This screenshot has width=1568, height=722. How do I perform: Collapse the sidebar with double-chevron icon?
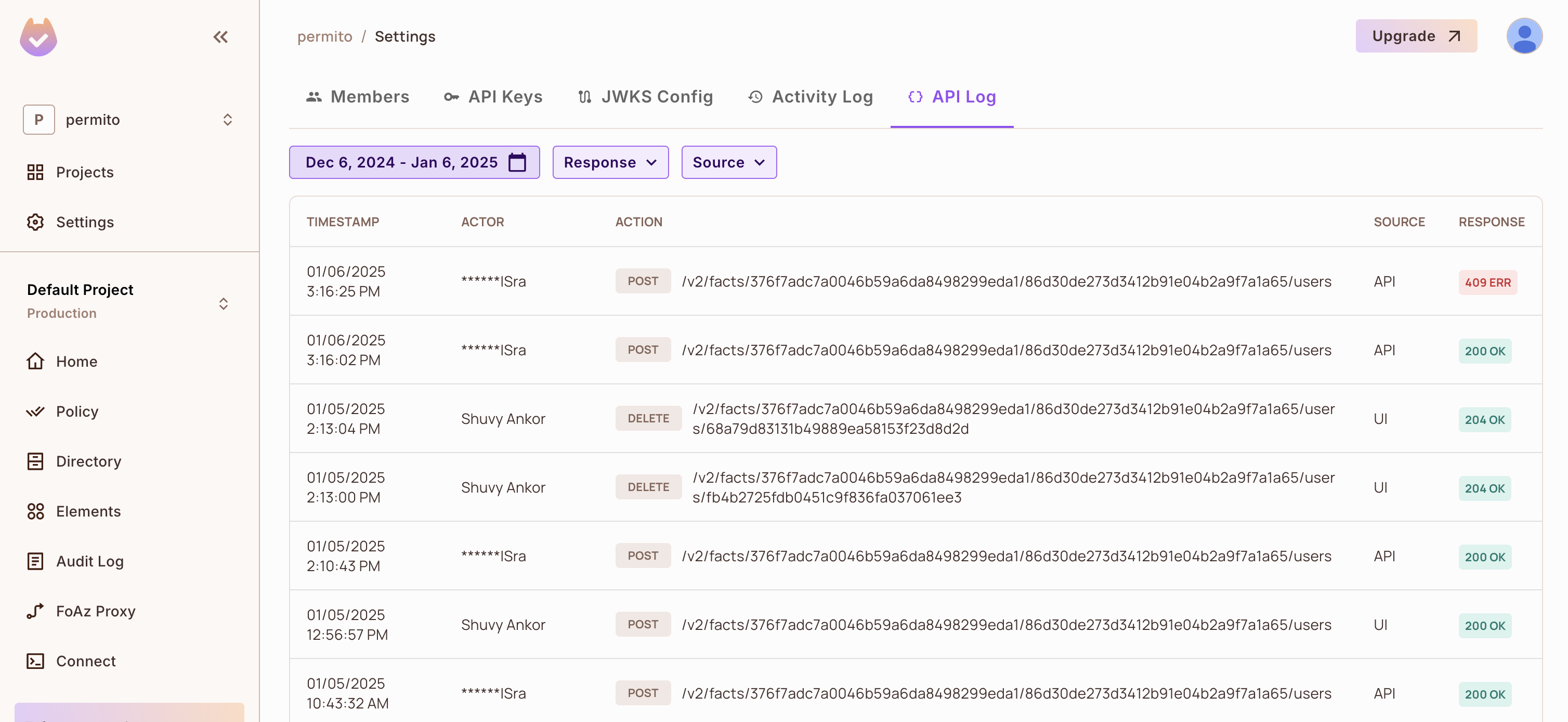pyautogui.click(x=220, y=36)
